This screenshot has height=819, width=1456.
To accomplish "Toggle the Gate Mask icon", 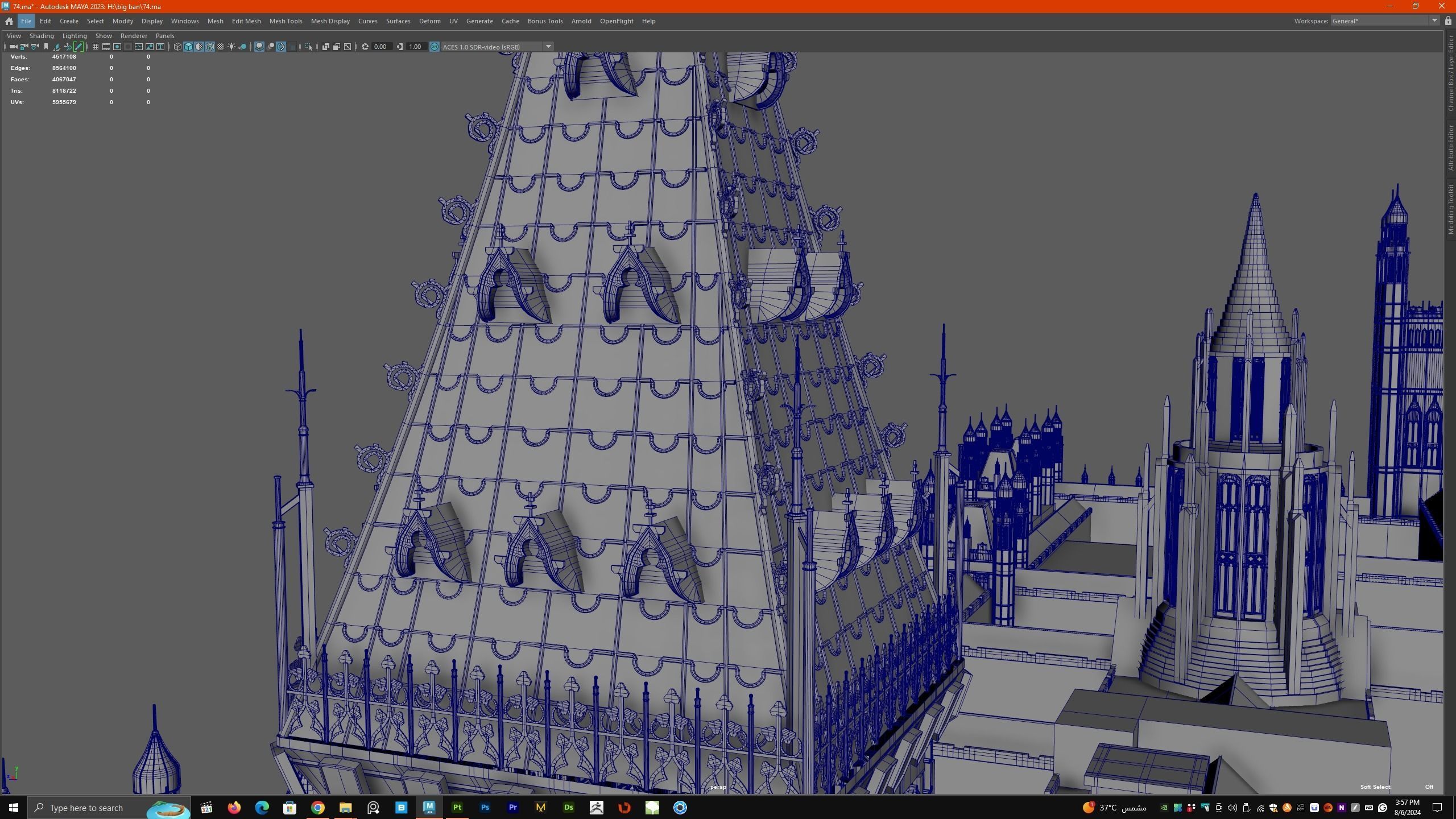I will (x=128, y=47).
